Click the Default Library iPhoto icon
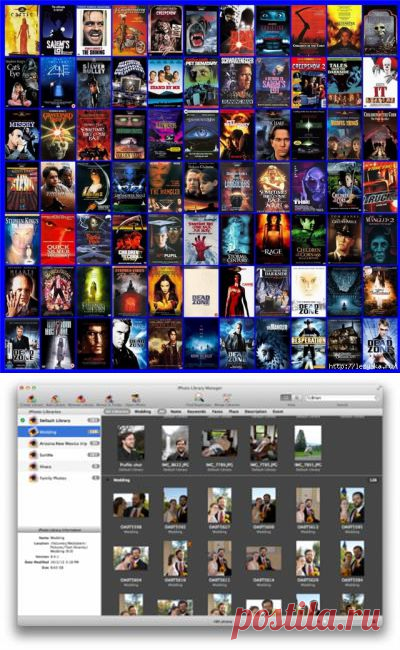The width and height of the screenshot is (400, 650). [x=33, y=420]
